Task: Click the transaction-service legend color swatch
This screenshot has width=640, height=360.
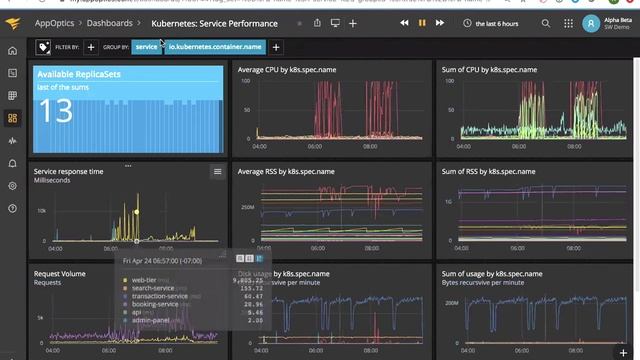Action: (125, 296)
